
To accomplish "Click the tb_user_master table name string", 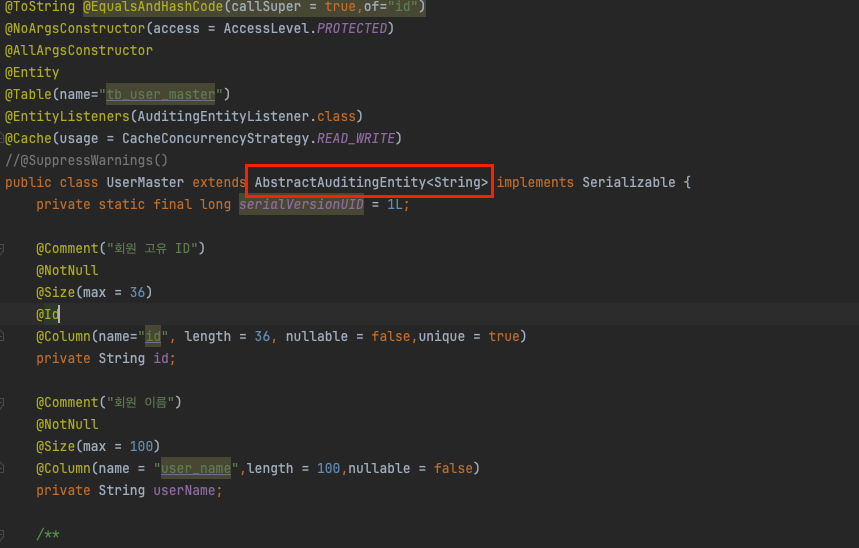I will tap(161, 94).
